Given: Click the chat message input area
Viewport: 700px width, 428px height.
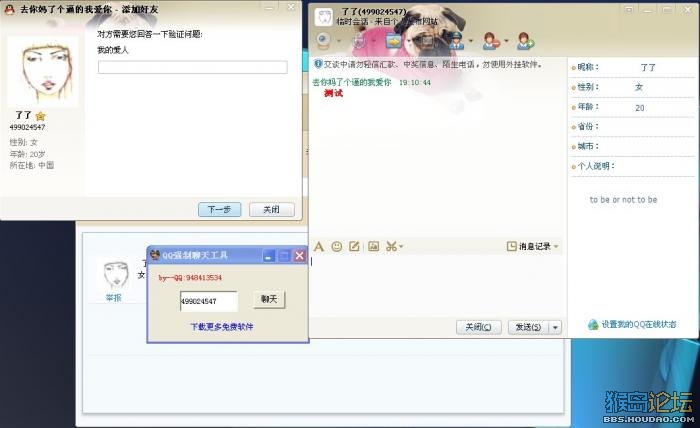Looking at the screenshot, I should click(436, 286).
